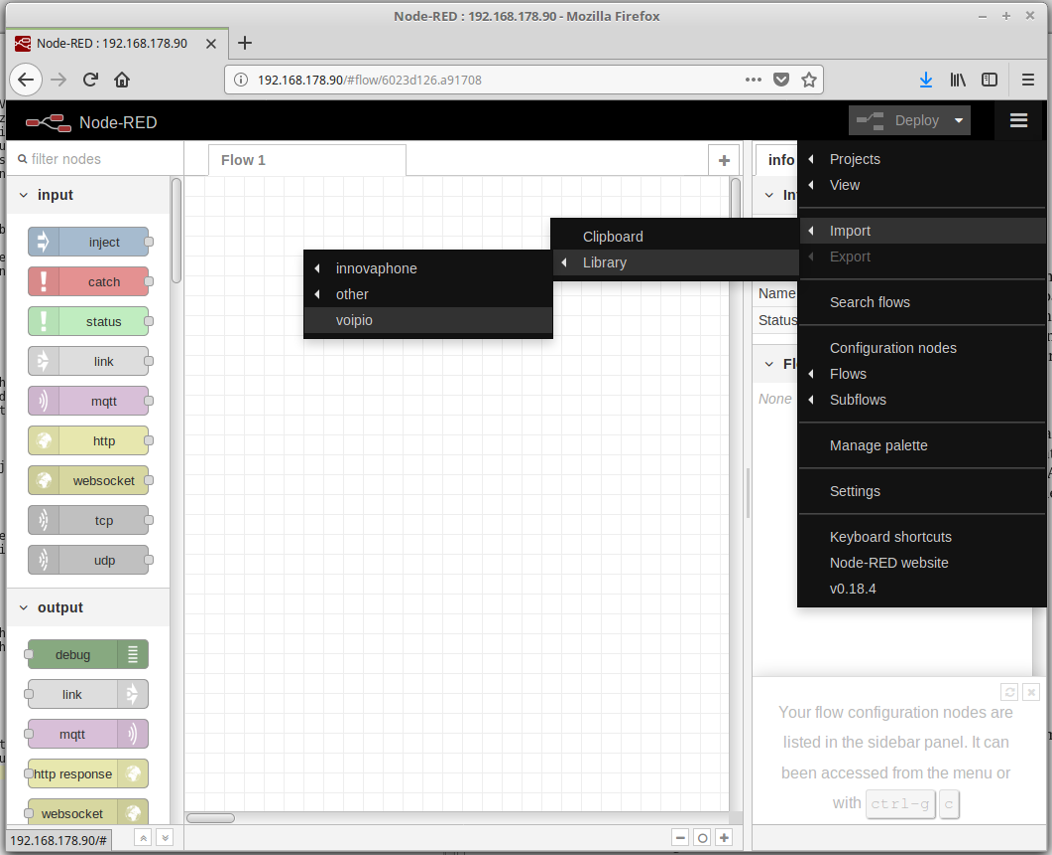Close the configuration nodes tip box
The image size is (1052, 855).
point(1031,692)
